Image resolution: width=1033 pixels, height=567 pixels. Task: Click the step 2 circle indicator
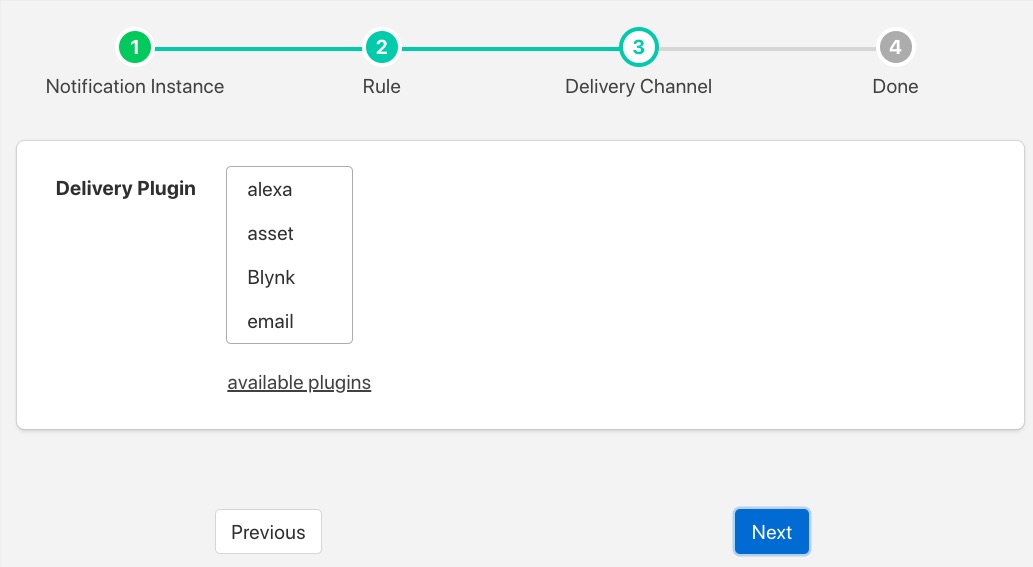(381, 47)
